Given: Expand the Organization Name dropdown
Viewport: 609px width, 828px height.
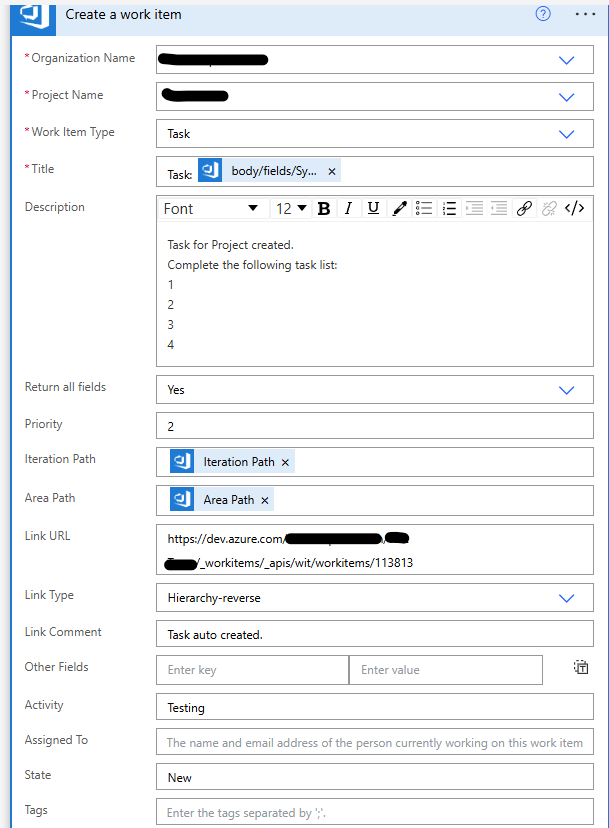Looking at the screenshot, I should pyautogui.click(x=566, y=60).
